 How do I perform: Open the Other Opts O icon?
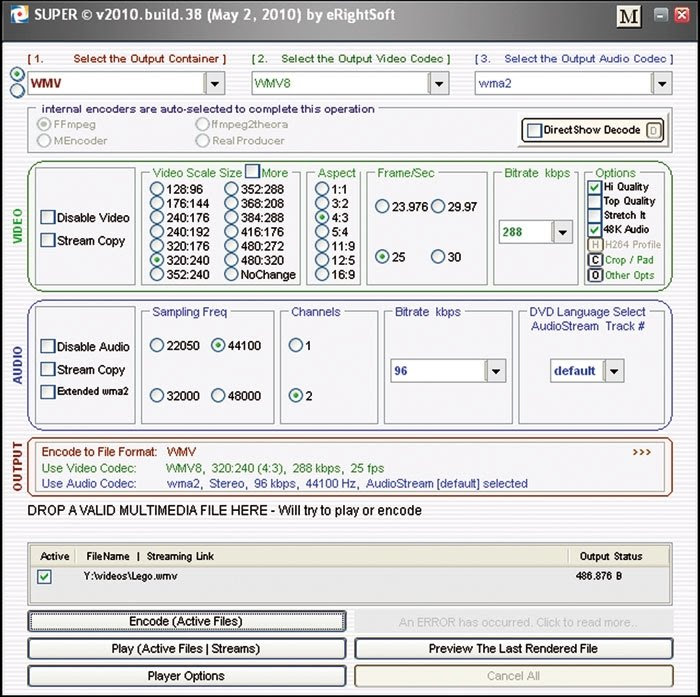click(x=595, y=275)
